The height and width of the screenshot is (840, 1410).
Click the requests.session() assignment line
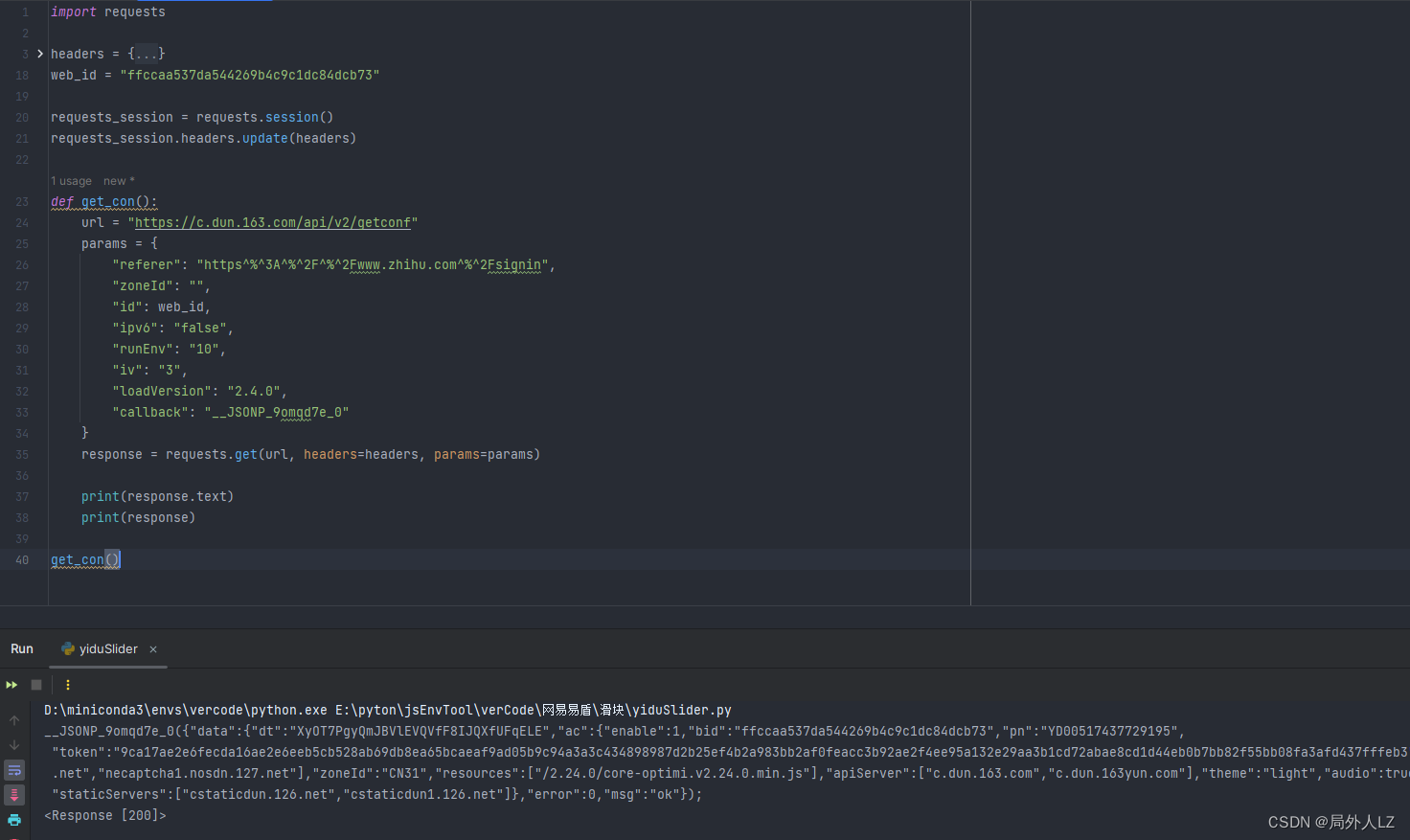click(x=193, y=118)
